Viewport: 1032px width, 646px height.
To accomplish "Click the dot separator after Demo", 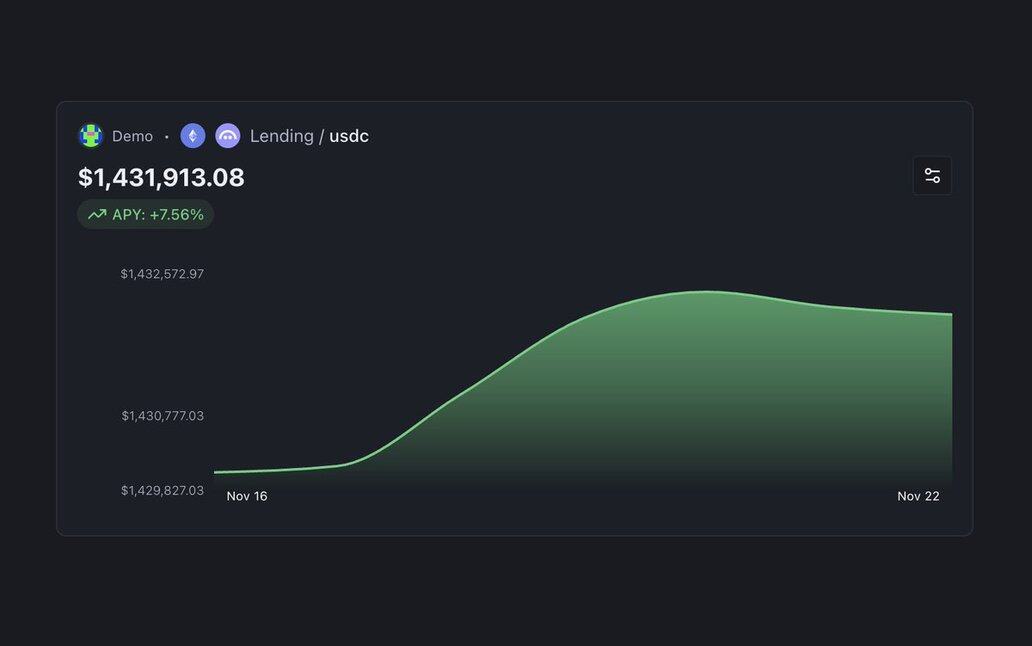I will tap(167, 137).
